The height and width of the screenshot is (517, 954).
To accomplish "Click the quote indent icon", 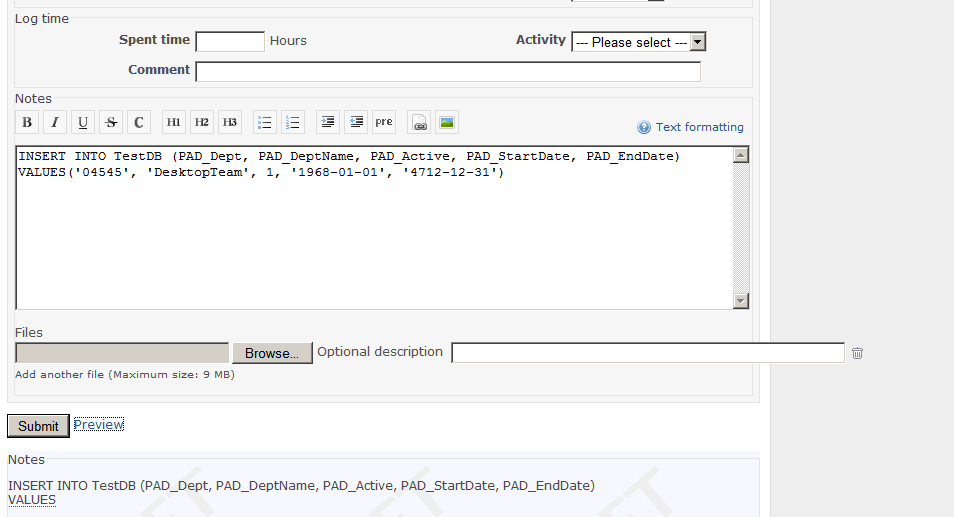I will click(328, 122).
